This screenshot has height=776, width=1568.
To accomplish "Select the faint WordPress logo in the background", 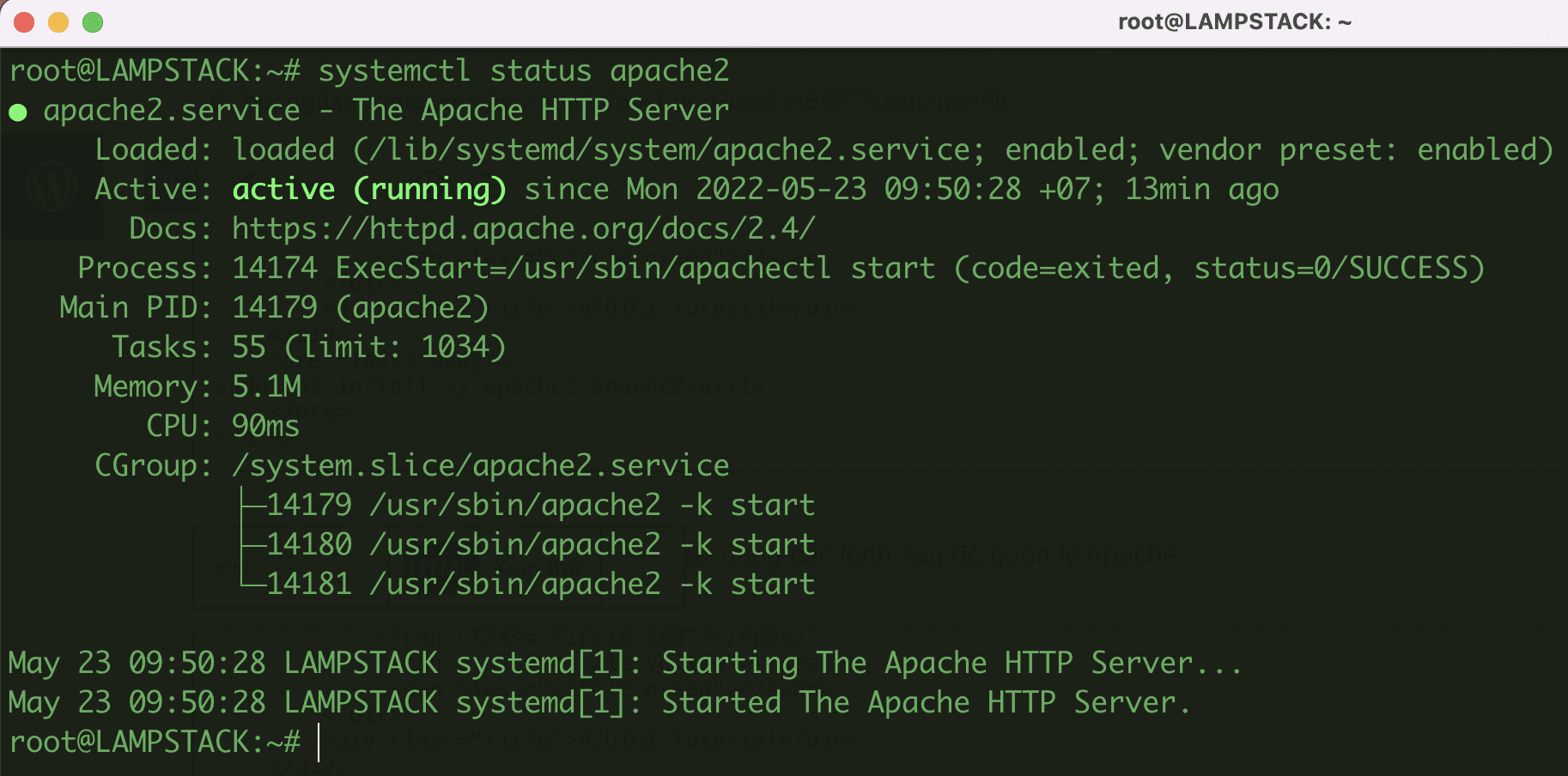I will [50, 185].
